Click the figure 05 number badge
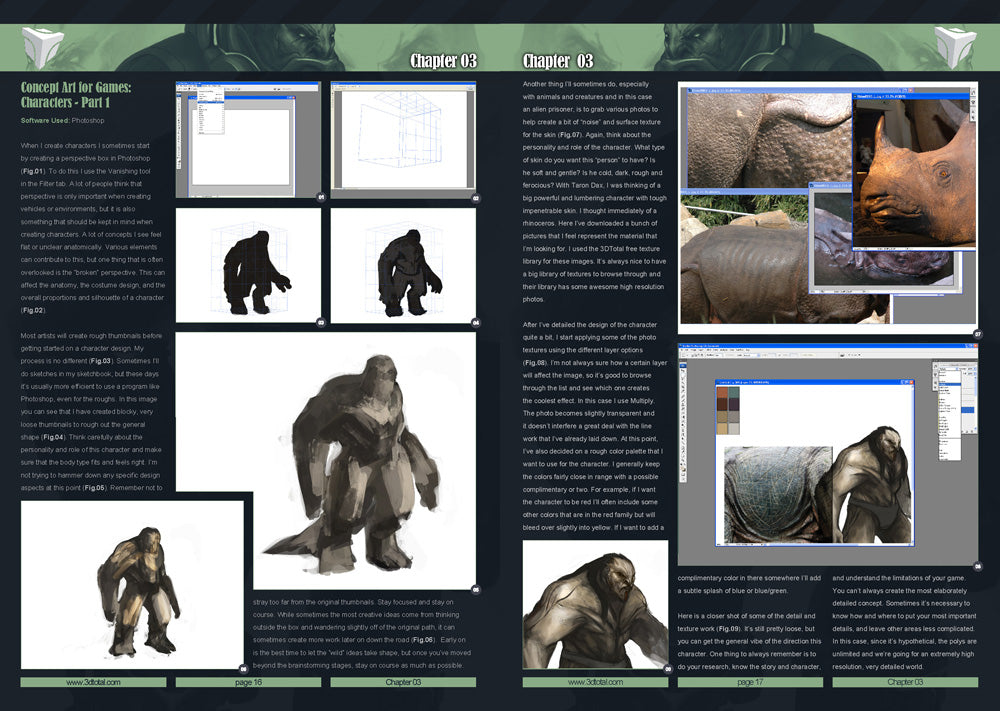The image size is (1000, 711). tap(476, 590)
